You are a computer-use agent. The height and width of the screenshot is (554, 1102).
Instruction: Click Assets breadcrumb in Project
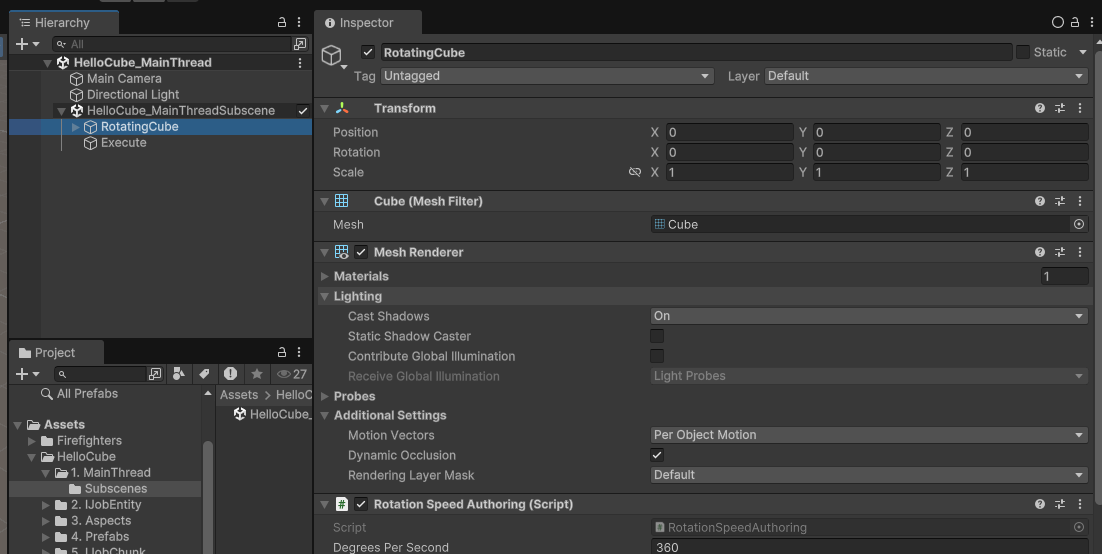pos(238,395)
